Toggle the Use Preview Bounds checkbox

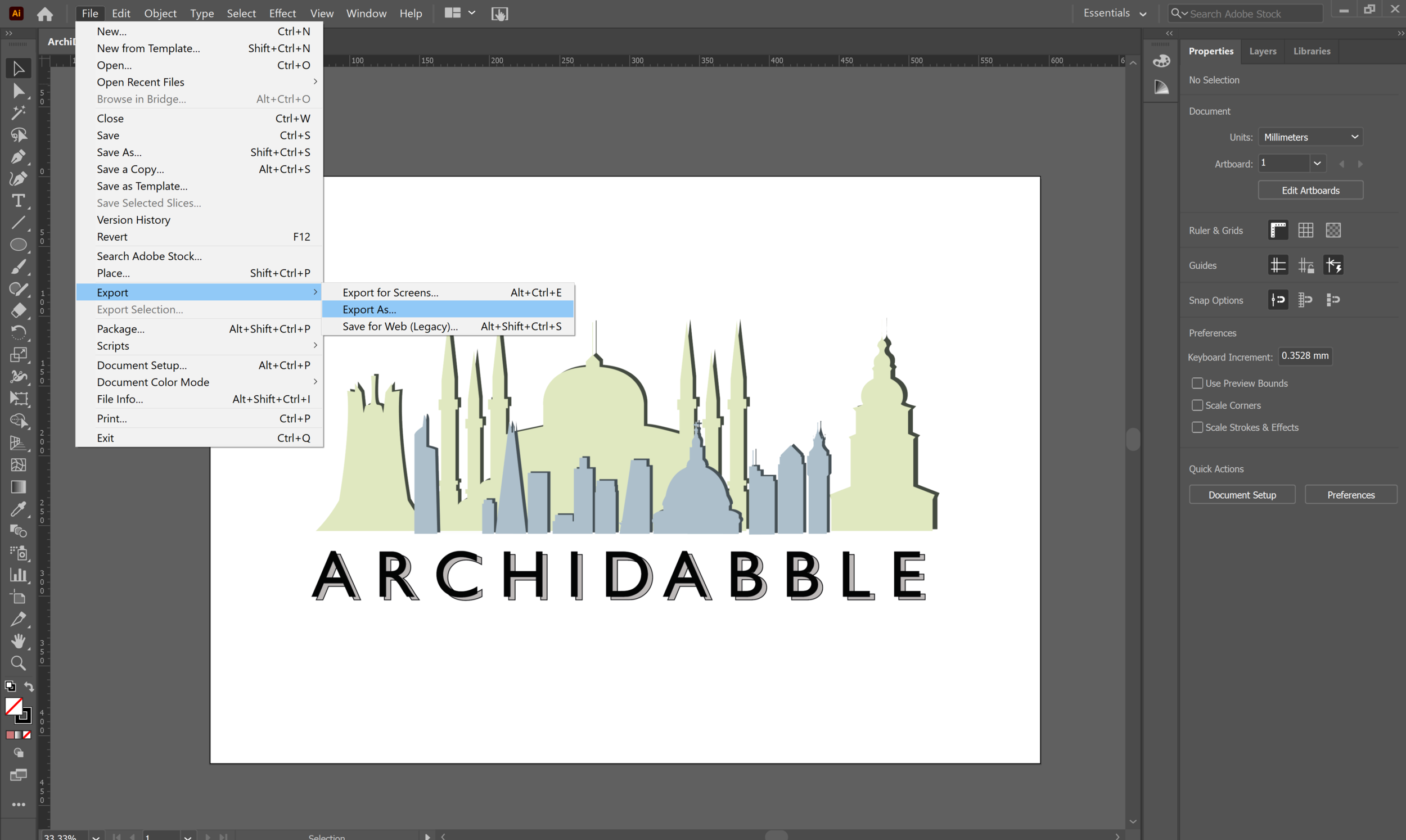click(x=1197, y=383)
